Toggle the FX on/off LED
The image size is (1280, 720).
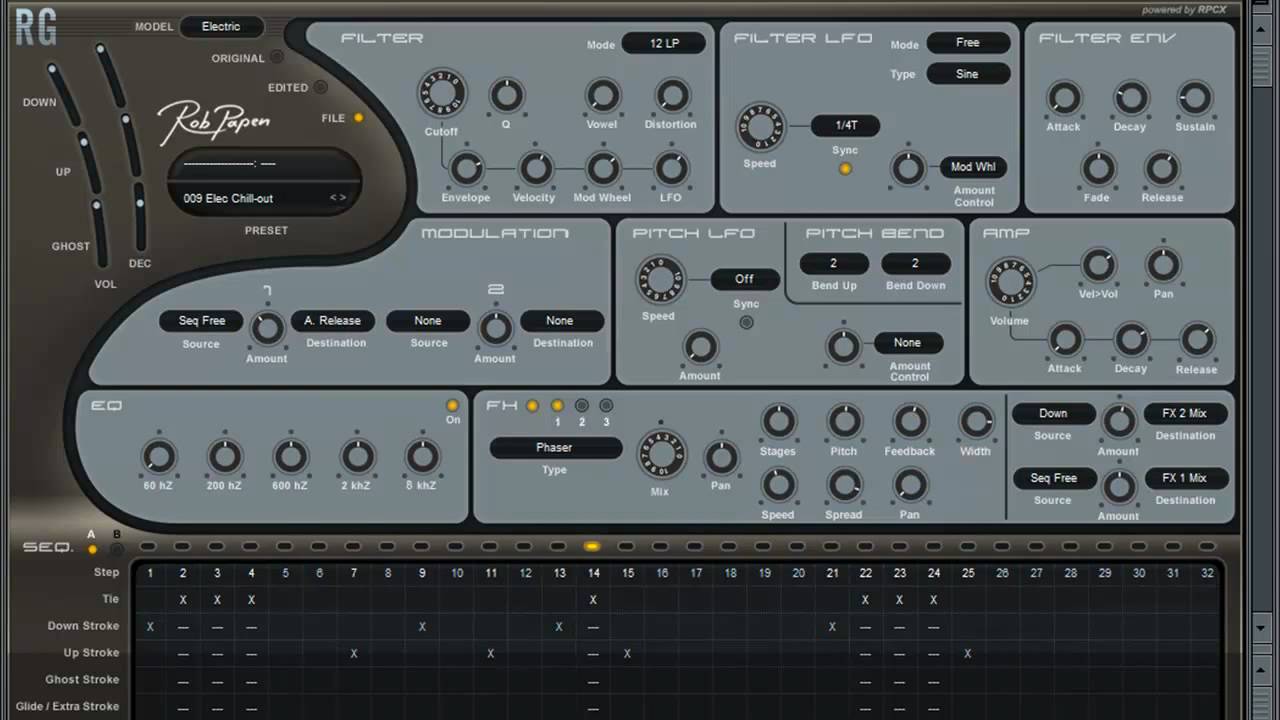point(532,406)
